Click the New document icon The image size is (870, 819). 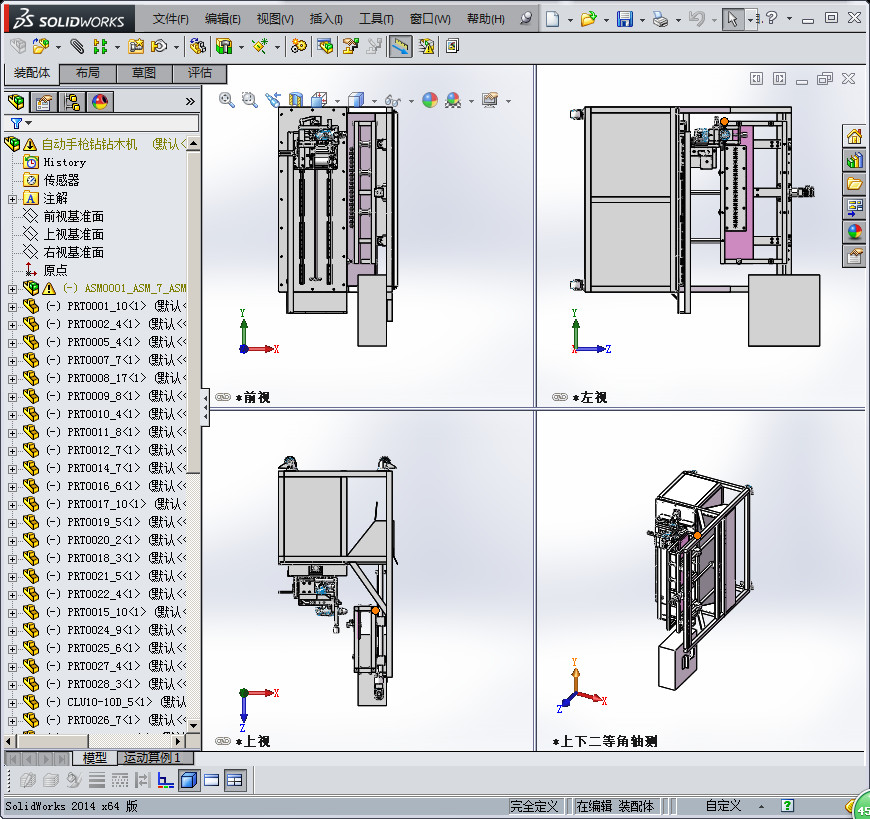point(553,19)
